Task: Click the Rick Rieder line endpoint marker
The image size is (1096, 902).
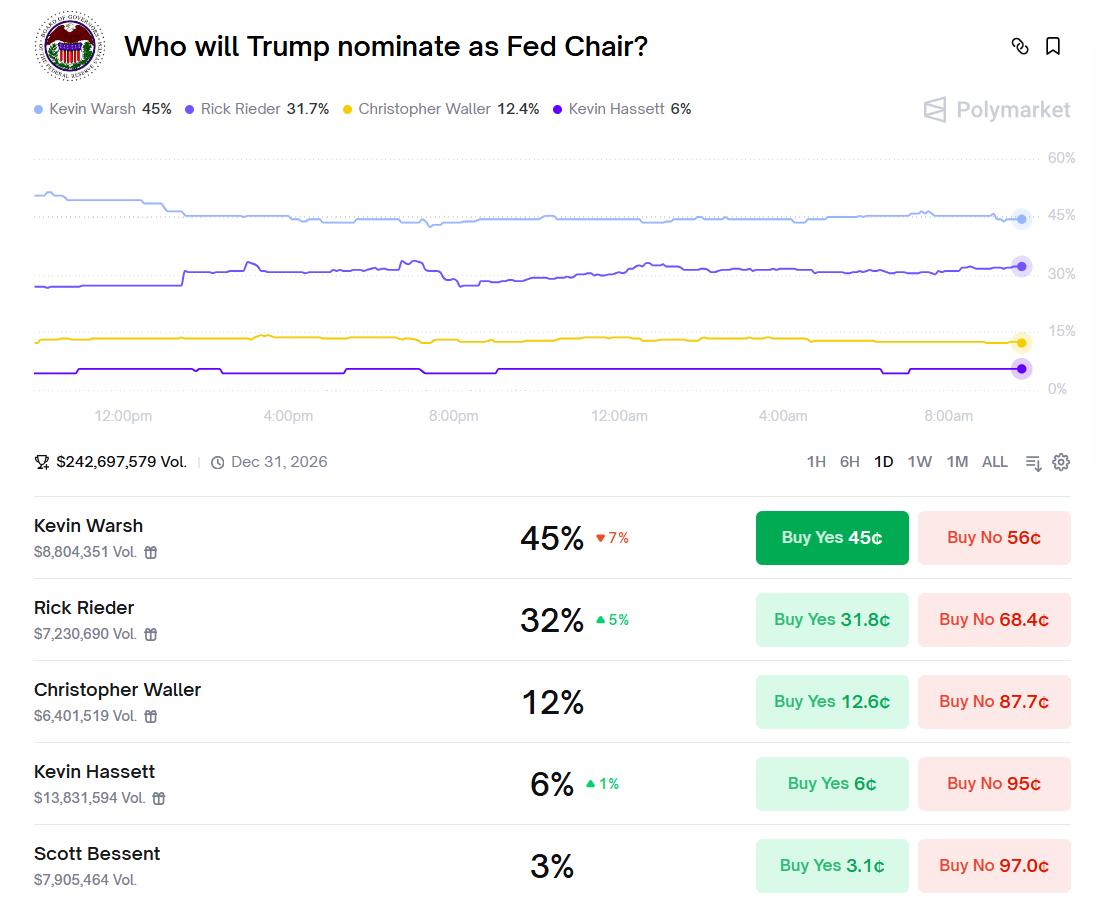Action: click(x=1021, y=266)
